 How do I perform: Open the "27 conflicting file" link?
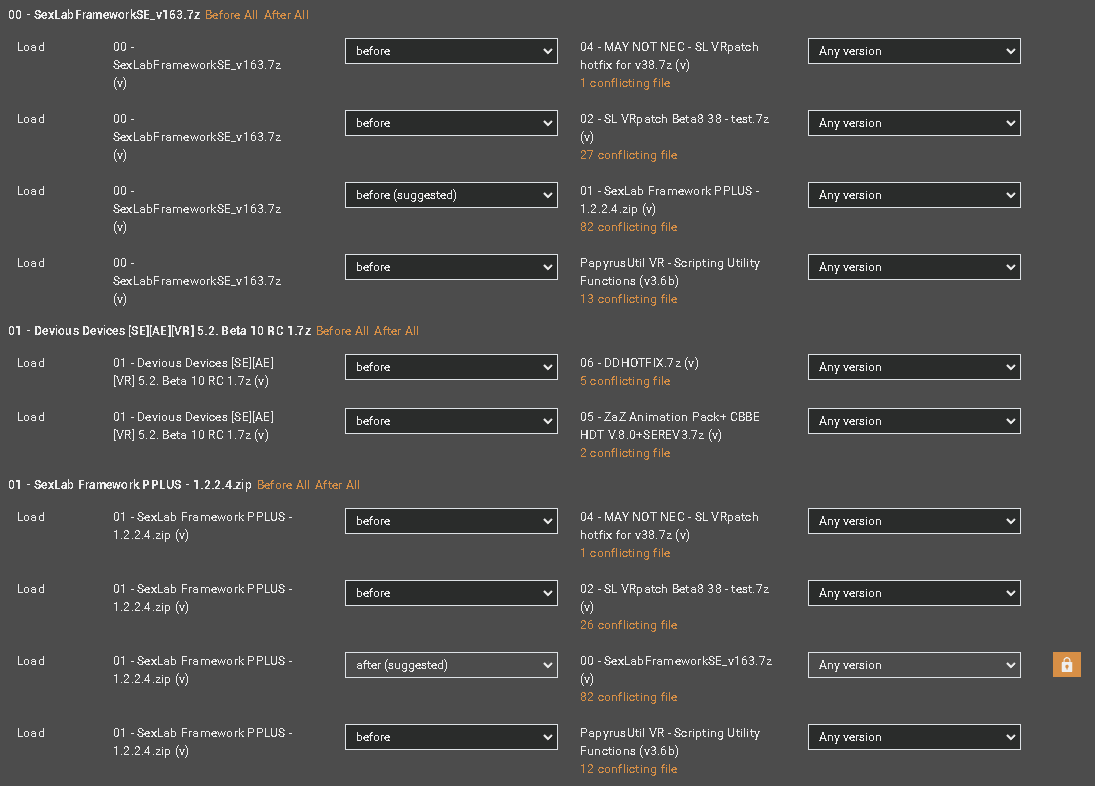tap(628, 155)
